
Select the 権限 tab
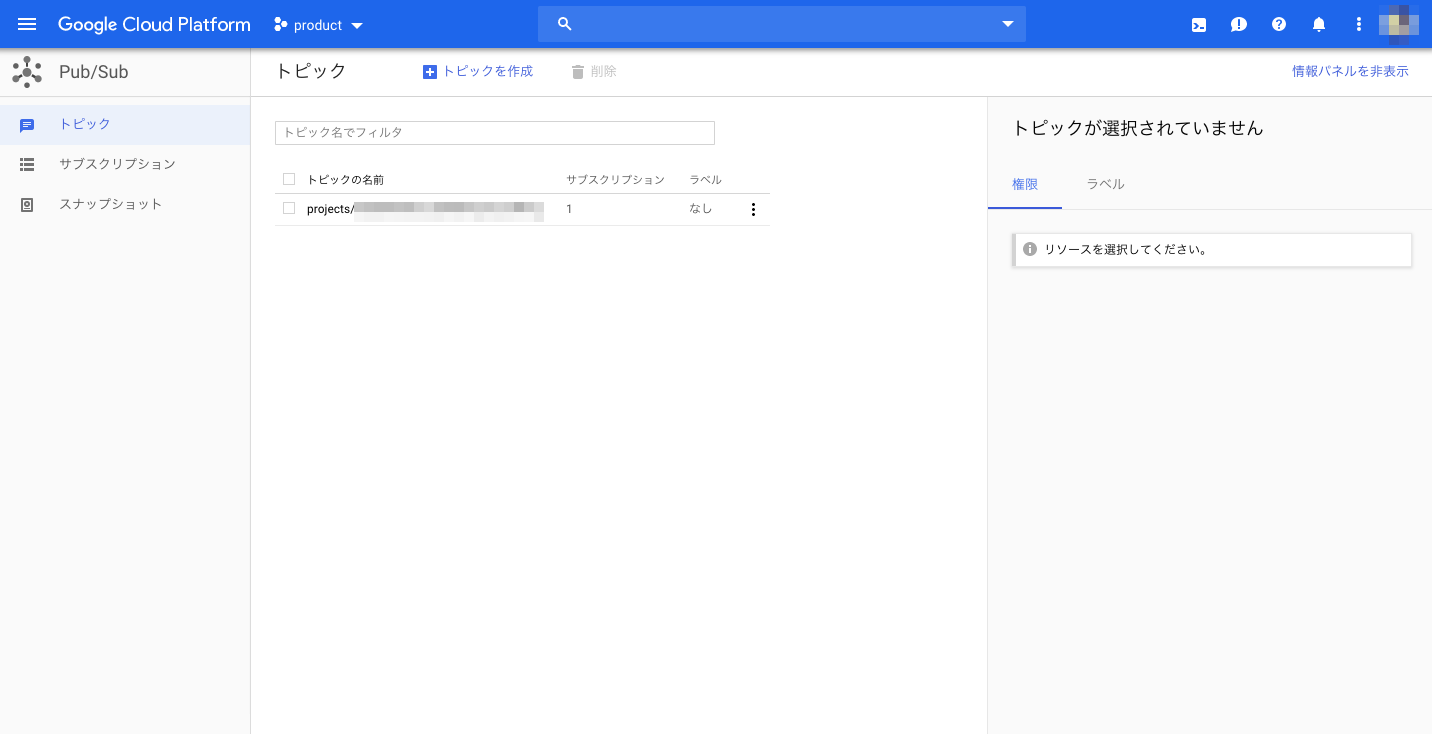[x=1025, y=184]
